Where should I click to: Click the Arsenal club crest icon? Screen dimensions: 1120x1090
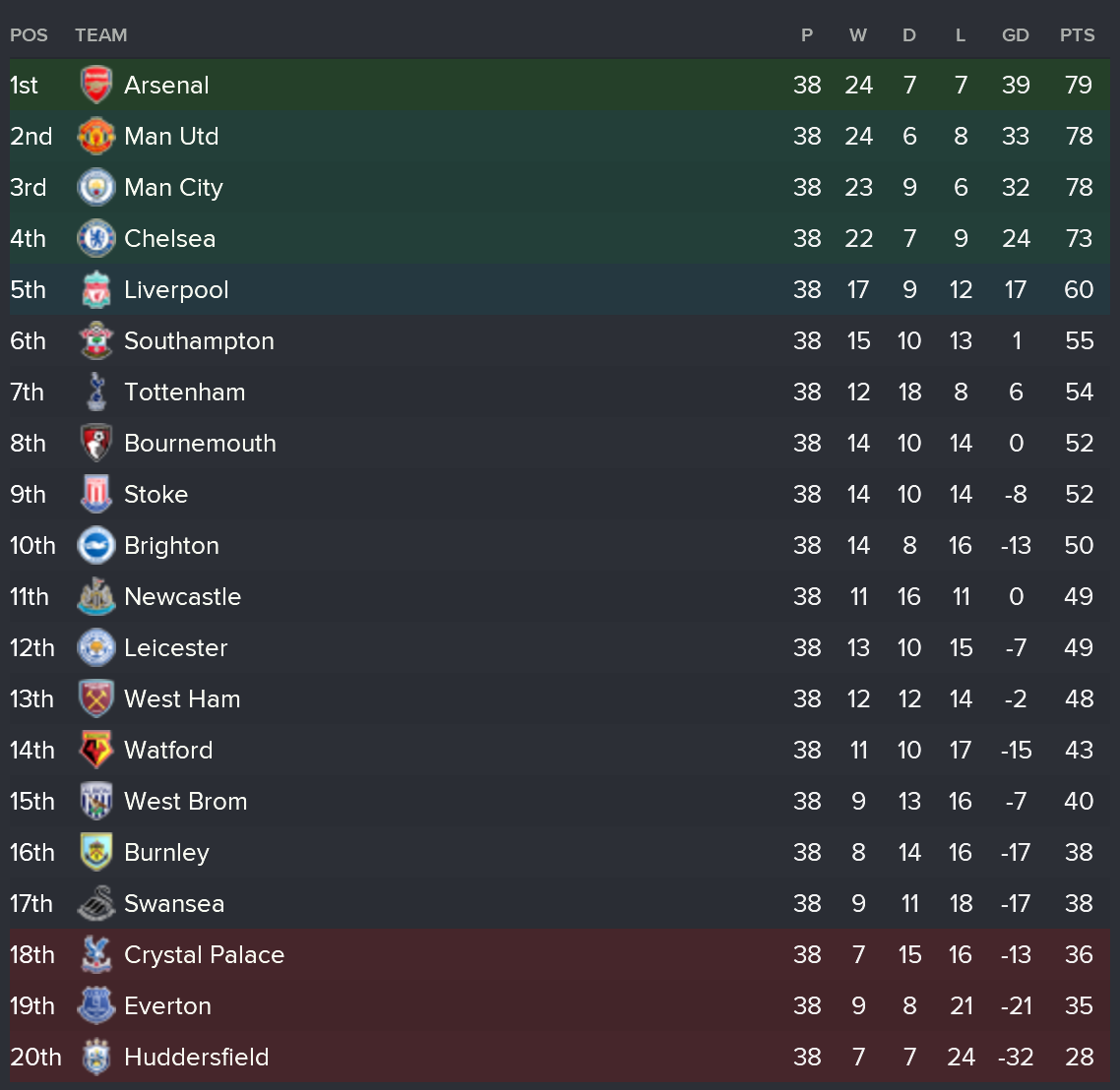pyautogui.click(x=96, y=86)
